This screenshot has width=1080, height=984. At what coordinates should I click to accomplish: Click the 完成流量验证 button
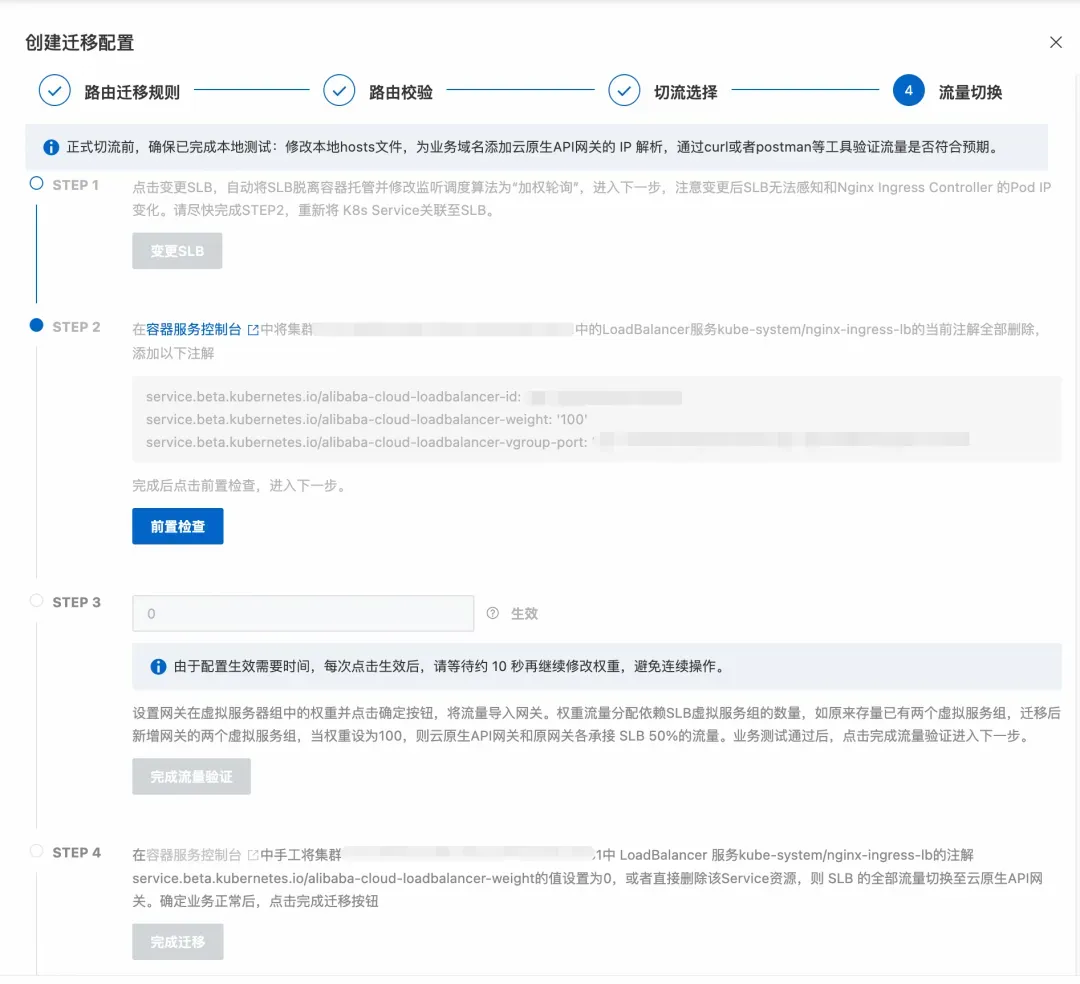point(191,777)
